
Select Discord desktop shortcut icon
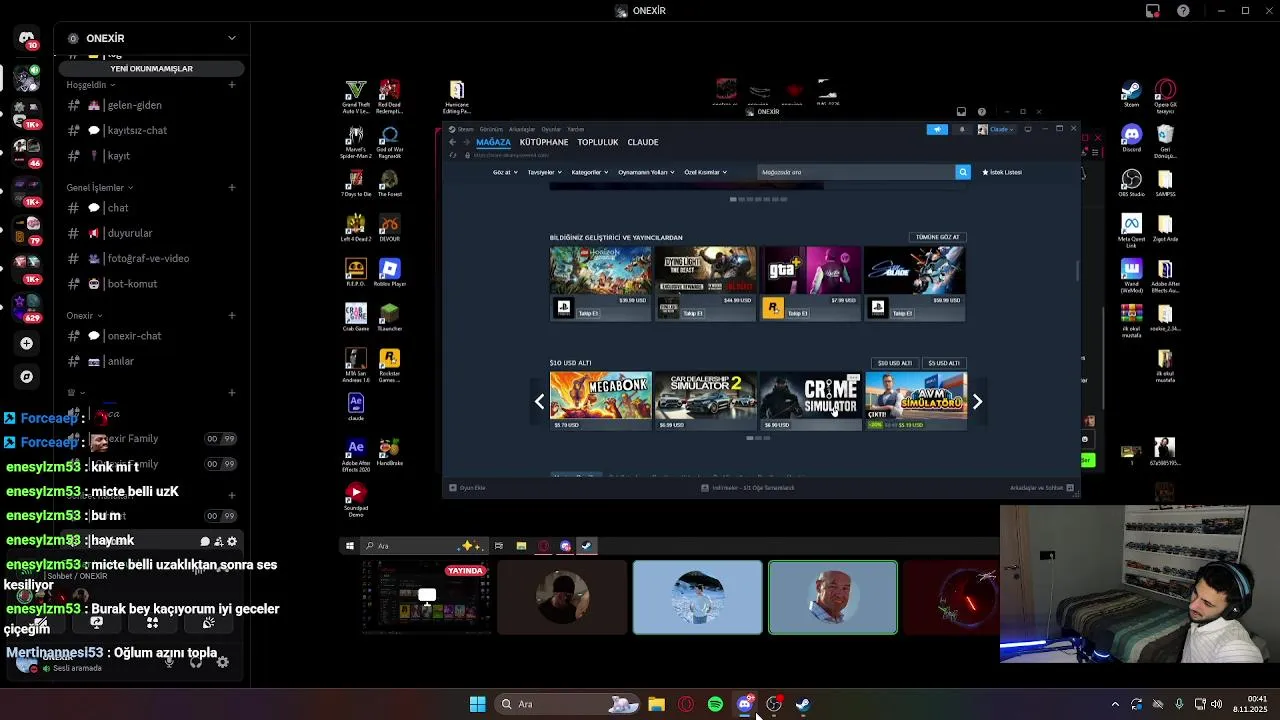pos(1131,138)
